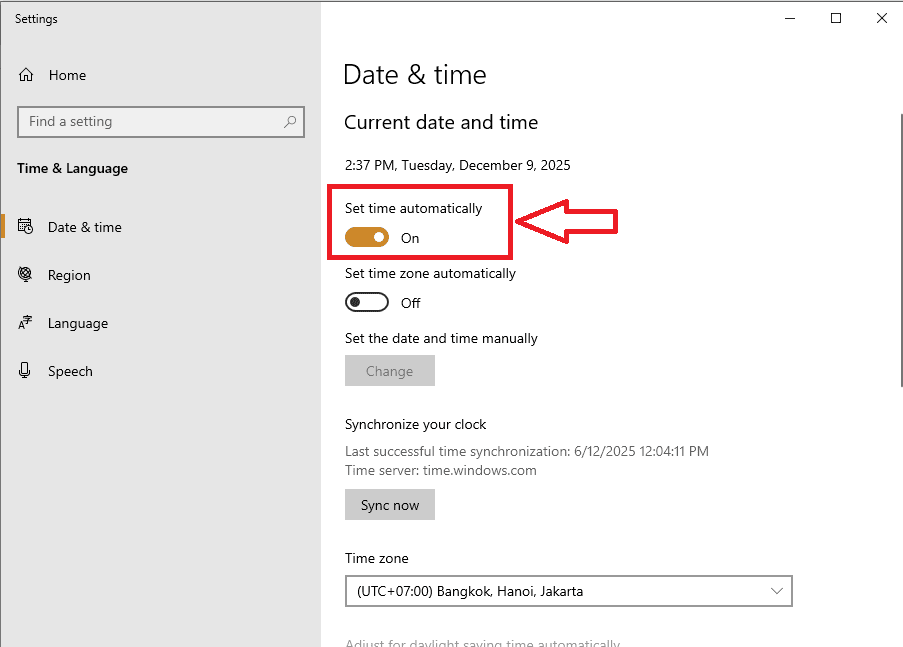
Task: Go to the Language settings page
Action: (77, 323)
